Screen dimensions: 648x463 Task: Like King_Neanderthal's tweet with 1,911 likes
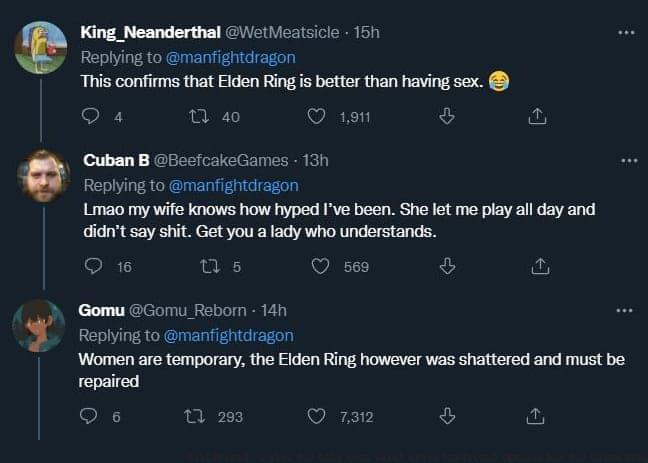[x=316, y=117]
